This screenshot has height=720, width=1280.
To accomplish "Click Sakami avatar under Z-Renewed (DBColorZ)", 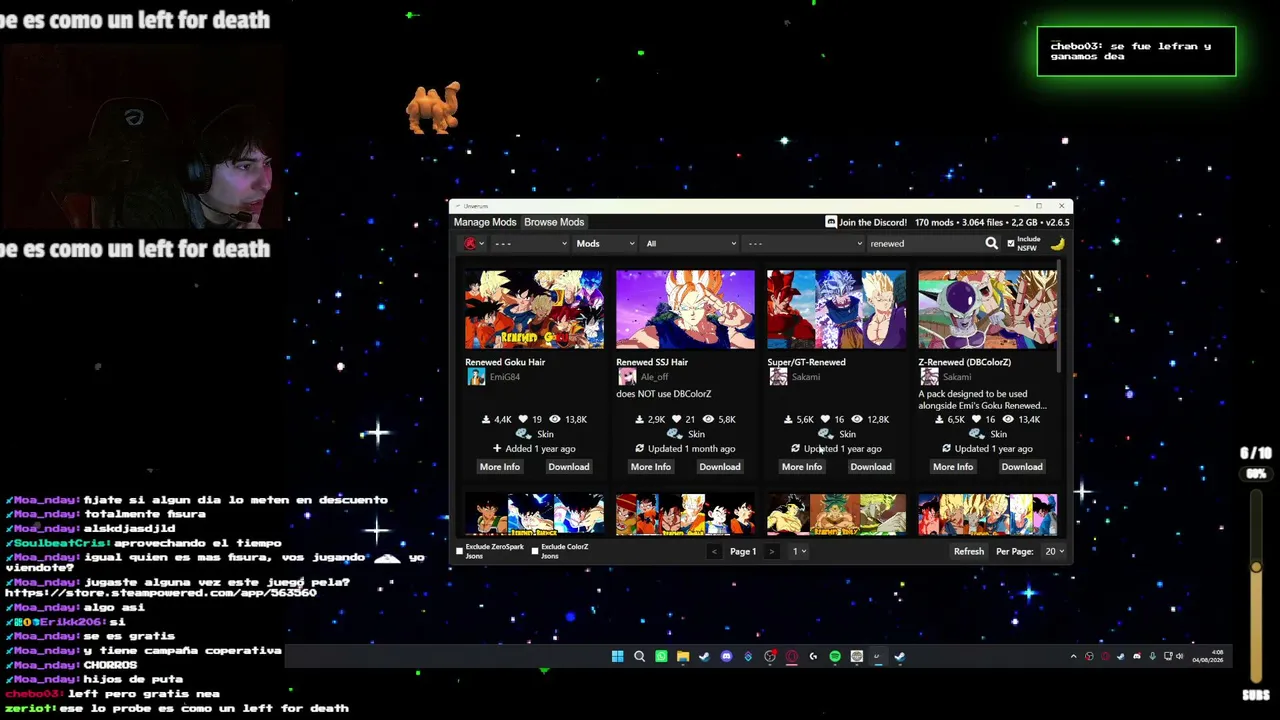I will coord(929,377).
